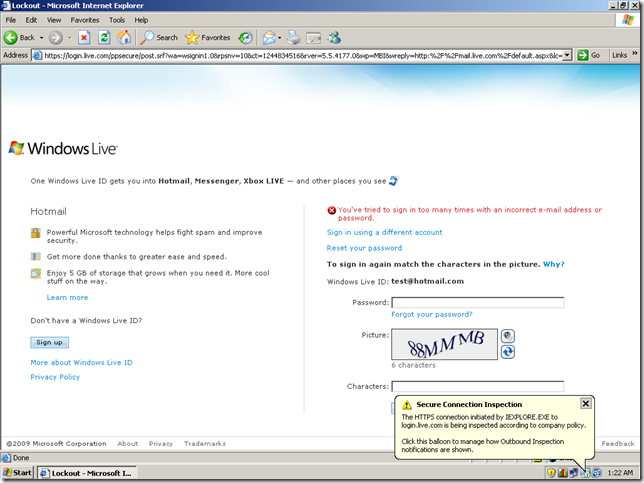Print the page with the printer icon

tap(293, 38)
